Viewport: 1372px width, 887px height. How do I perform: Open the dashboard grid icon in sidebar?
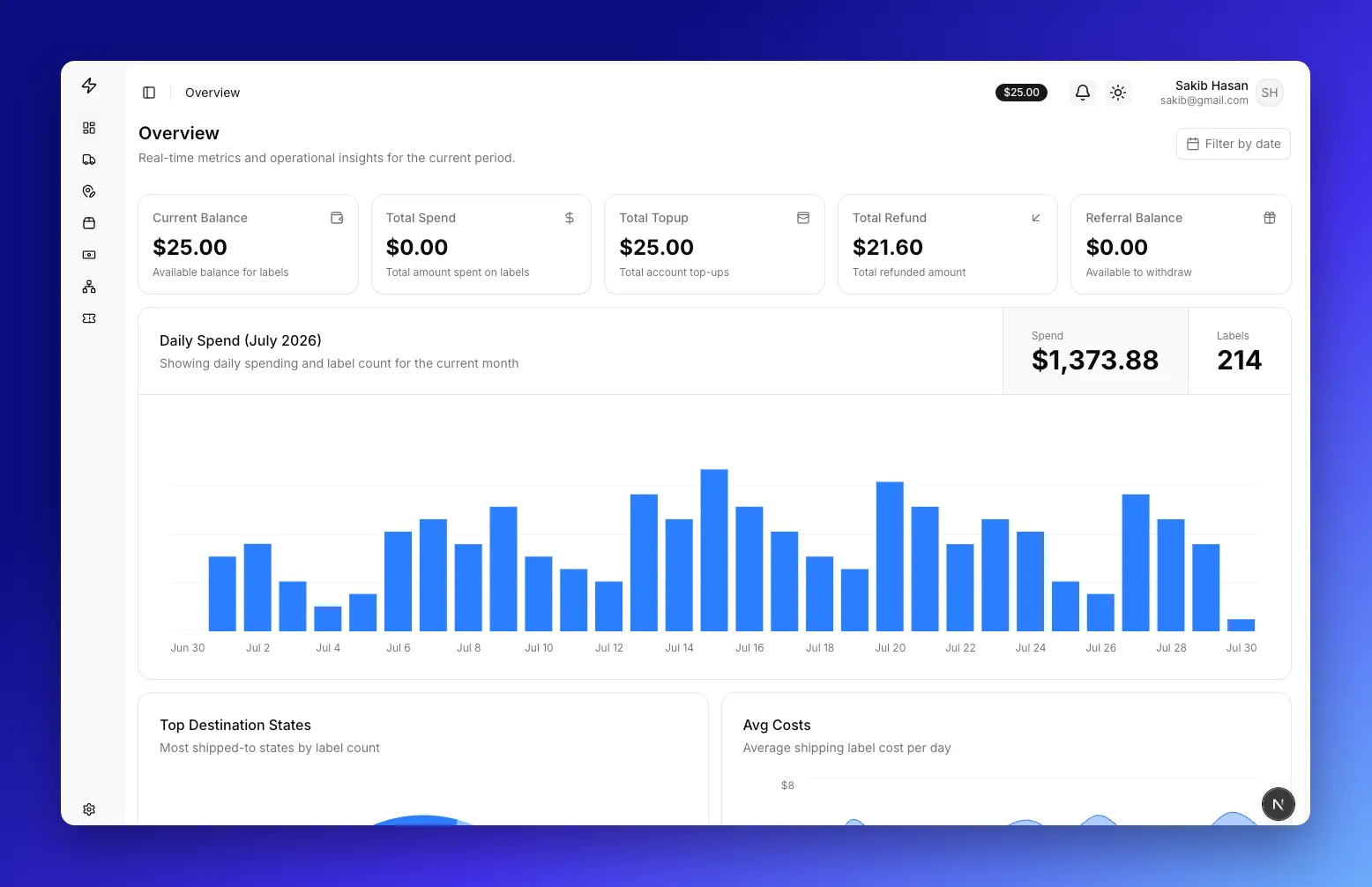[89, 128]
